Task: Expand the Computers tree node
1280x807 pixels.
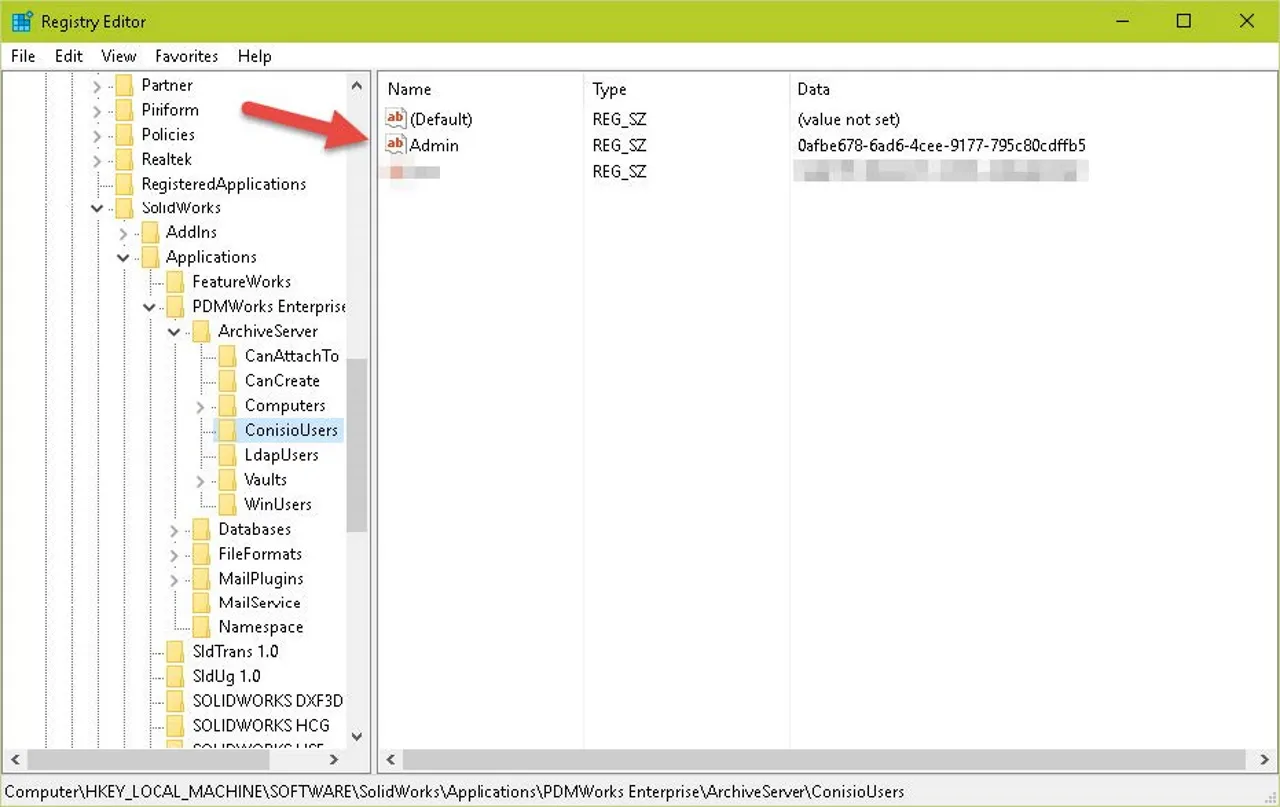Action: tap(200, 406)
